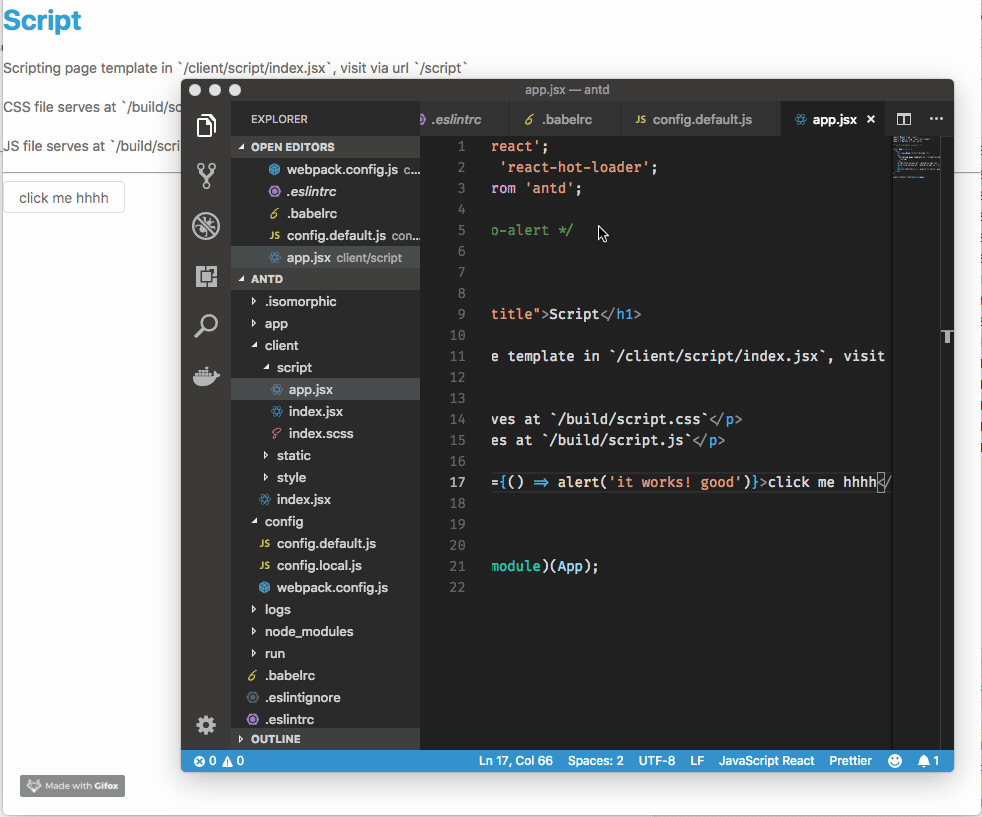Open index.scss file

click(326, 433)
